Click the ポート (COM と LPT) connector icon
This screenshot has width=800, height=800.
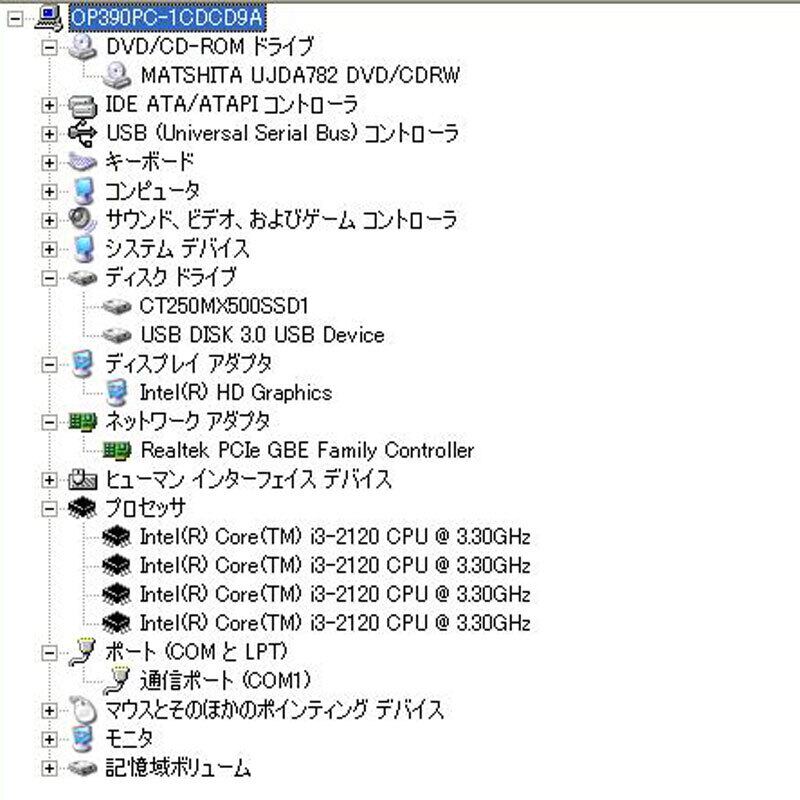(x=82, y=652)
